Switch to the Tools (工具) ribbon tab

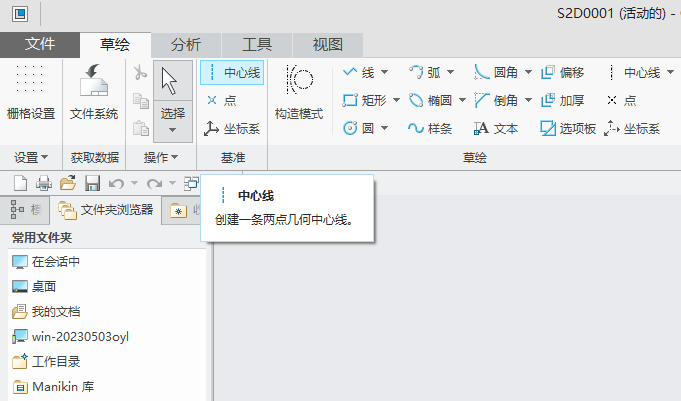[257, 45]
